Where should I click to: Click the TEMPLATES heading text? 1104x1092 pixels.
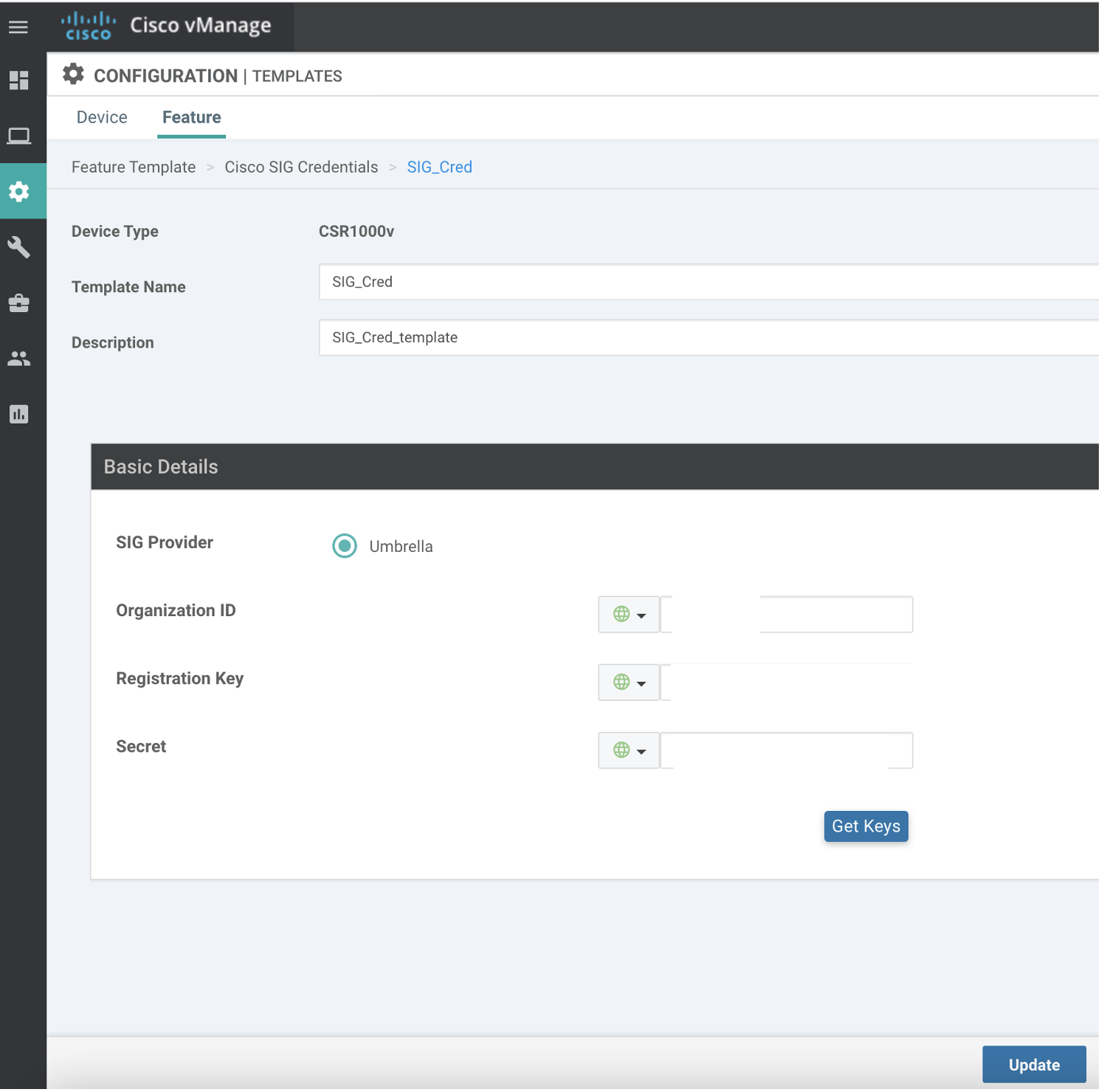(x=297, y=76)
